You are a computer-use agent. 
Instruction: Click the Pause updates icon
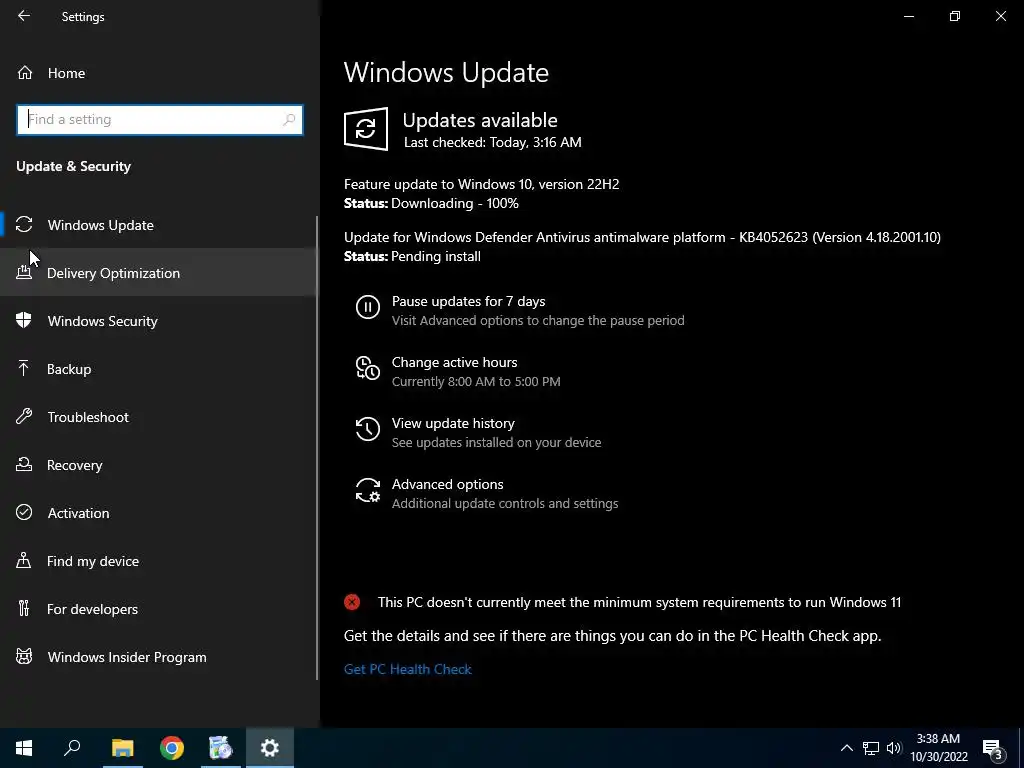[368, 306]
